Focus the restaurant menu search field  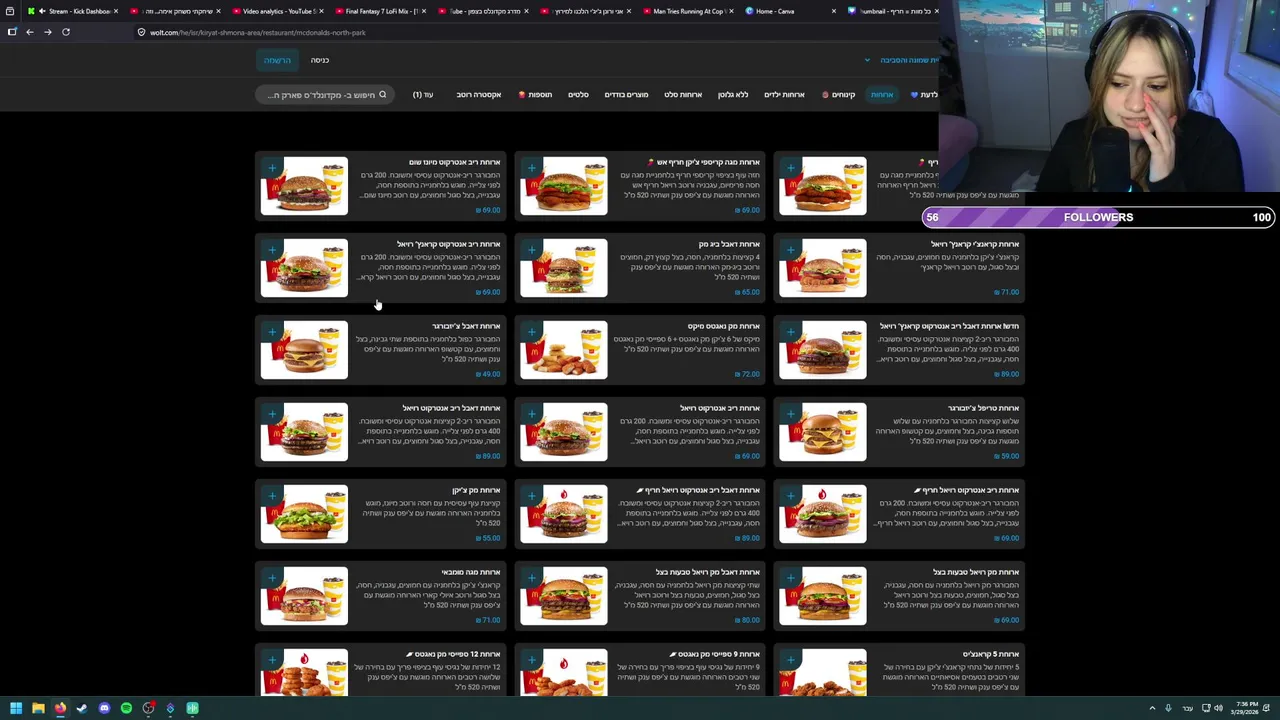point(323,95)
